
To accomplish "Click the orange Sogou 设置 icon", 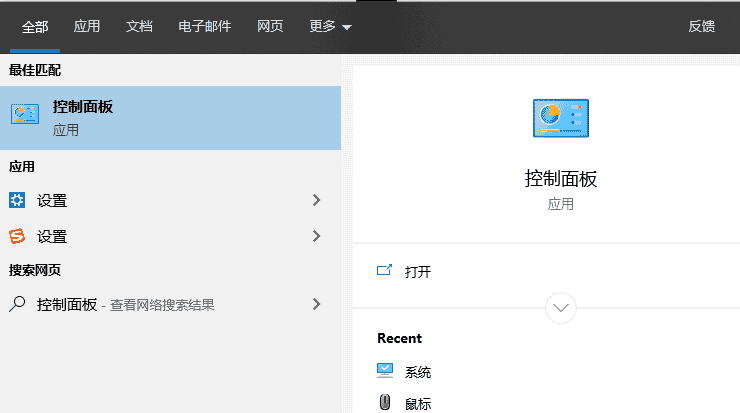I will point(17,236).
